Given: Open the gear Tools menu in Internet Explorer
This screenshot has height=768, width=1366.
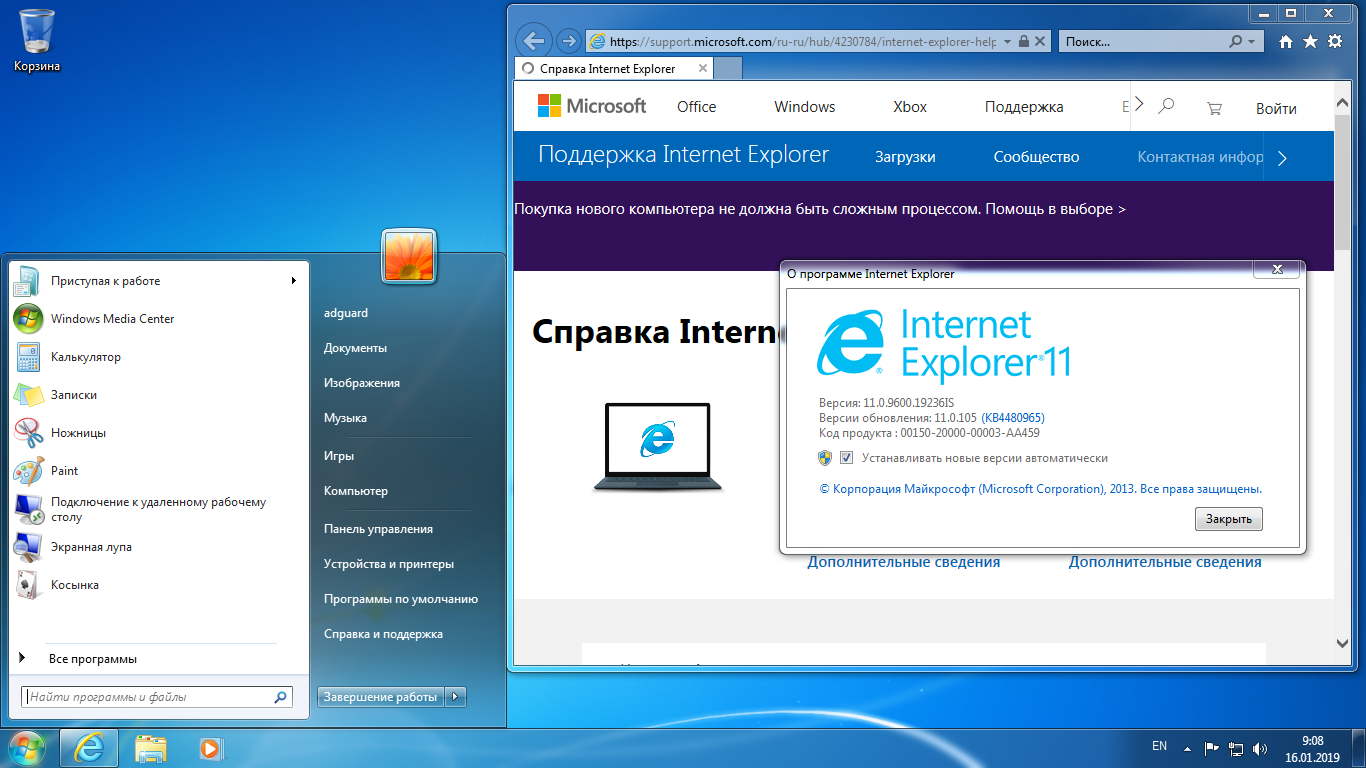Looking at the screenshot, I should point(1335,42).
